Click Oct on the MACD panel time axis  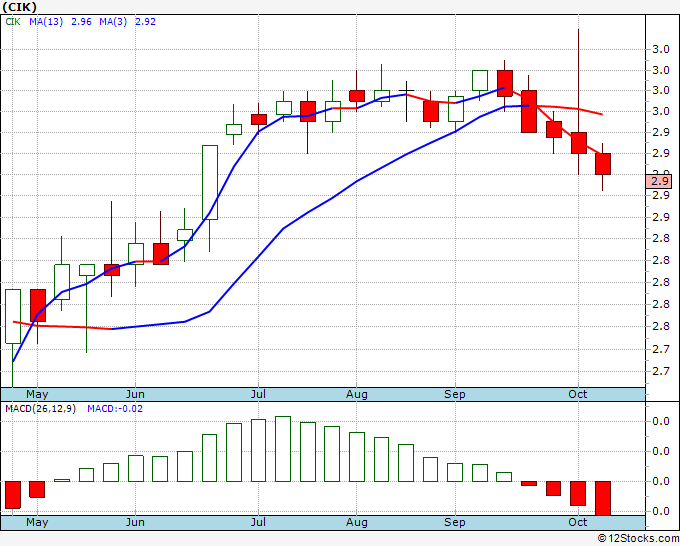coord(578,522)
